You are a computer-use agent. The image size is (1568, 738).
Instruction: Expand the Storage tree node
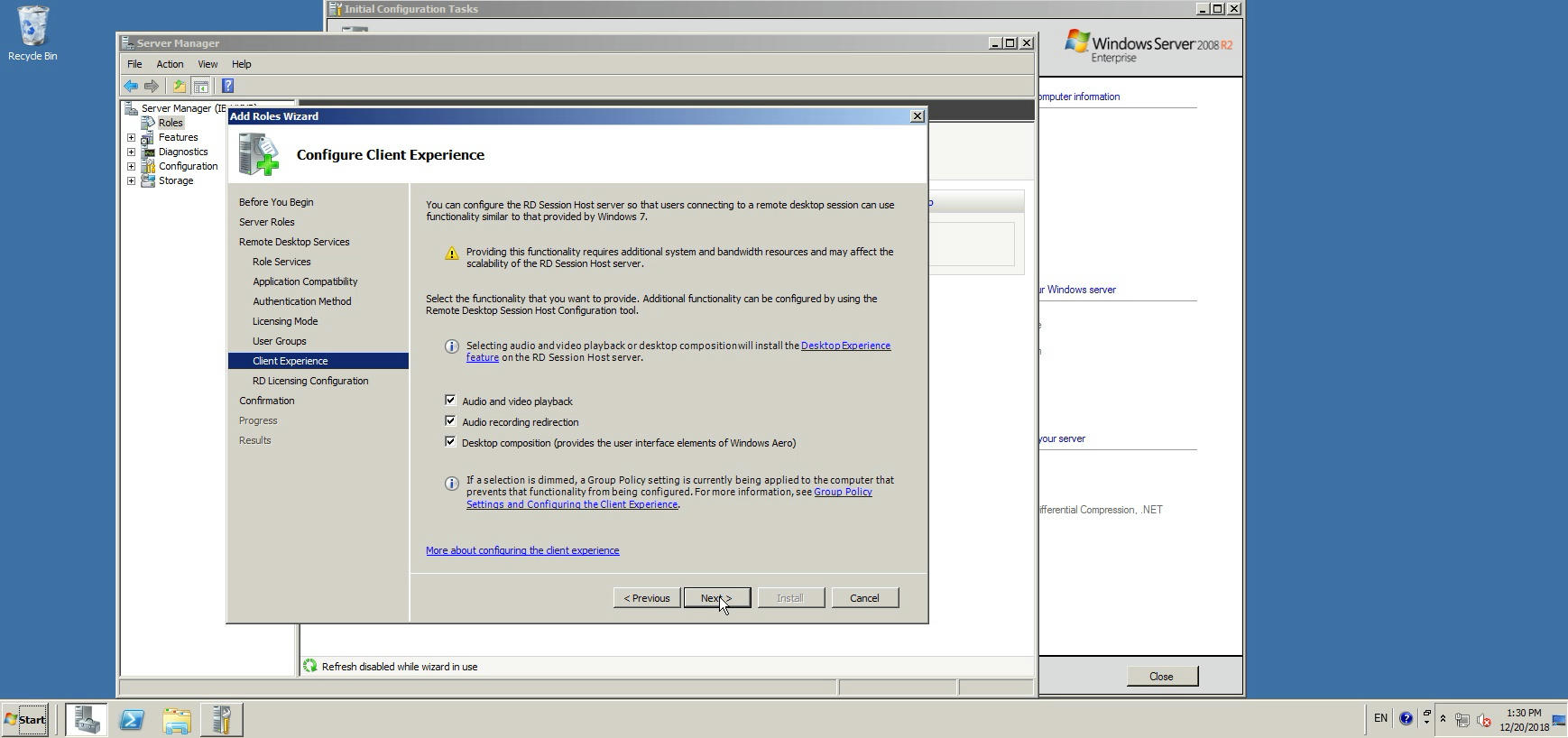[132, 181]
